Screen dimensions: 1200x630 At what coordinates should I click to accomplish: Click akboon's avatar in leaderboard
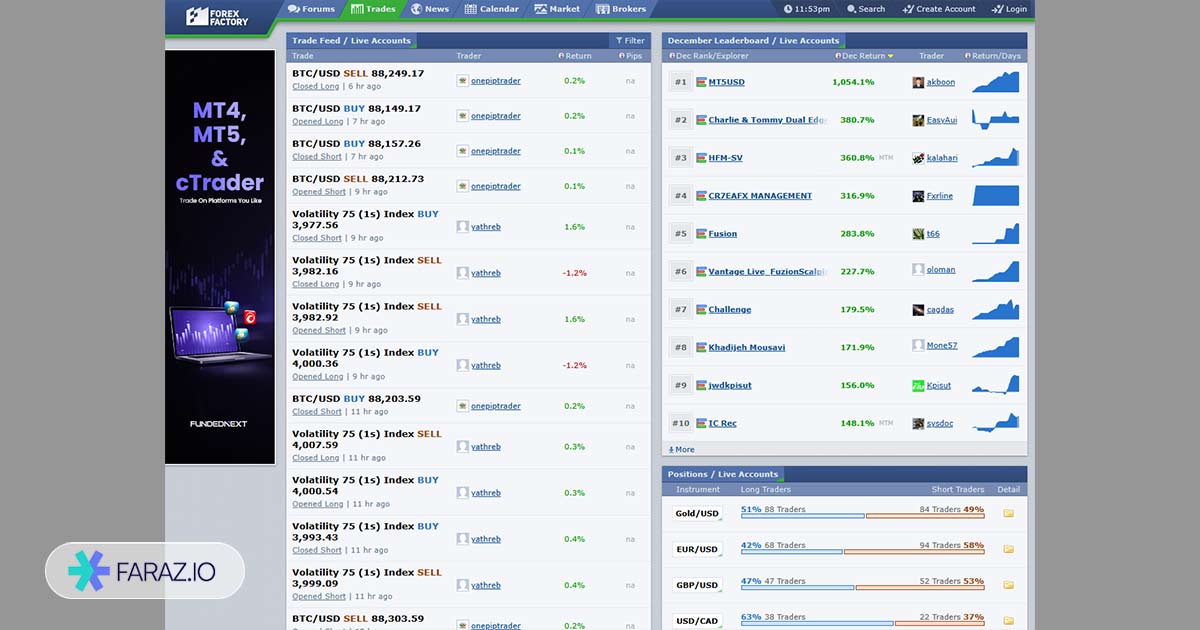[x=918, y=82]
